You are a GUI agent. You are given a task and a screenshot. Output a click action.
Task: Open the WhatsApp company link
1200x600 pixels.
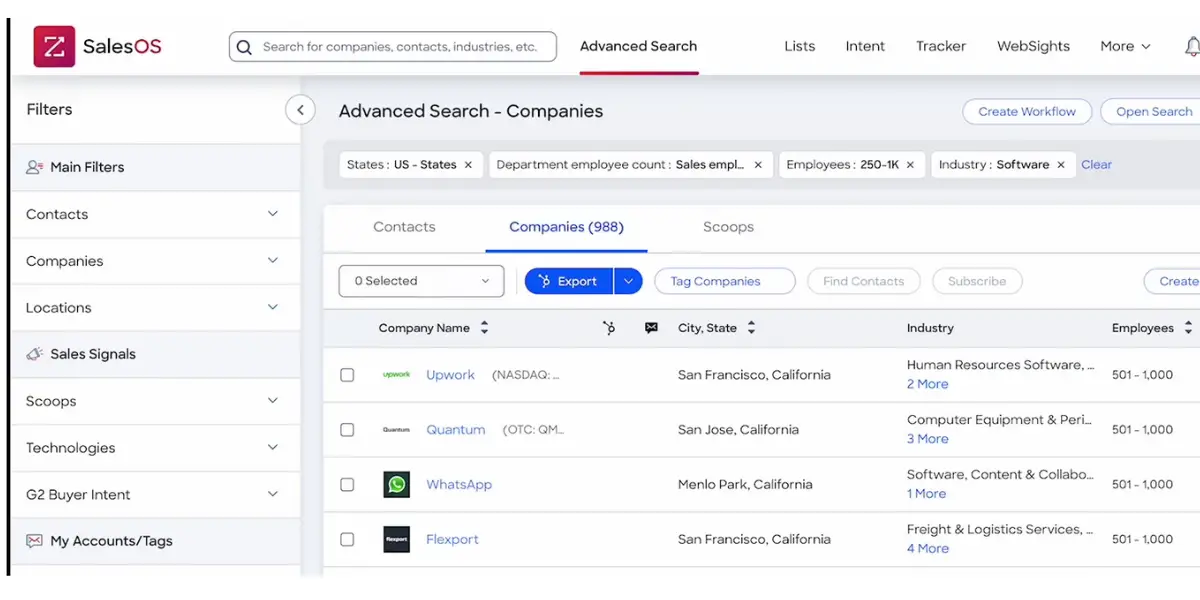459,485
